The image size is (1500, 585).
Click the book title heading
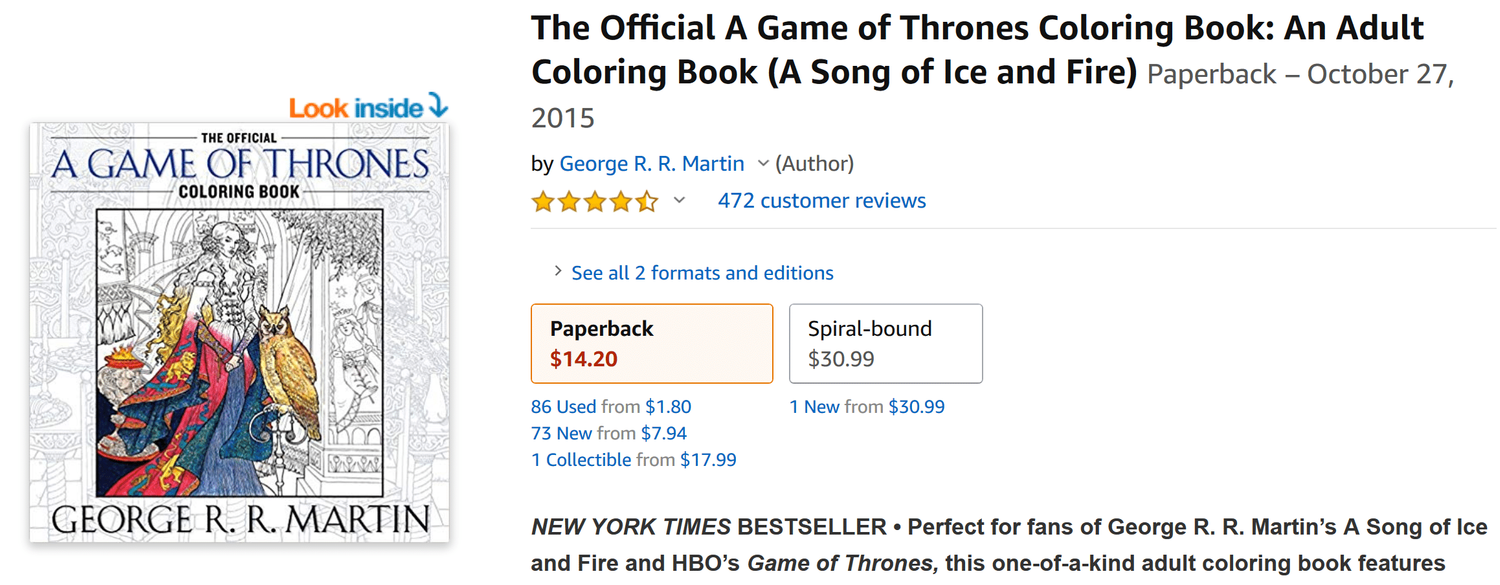coord(976,50)
